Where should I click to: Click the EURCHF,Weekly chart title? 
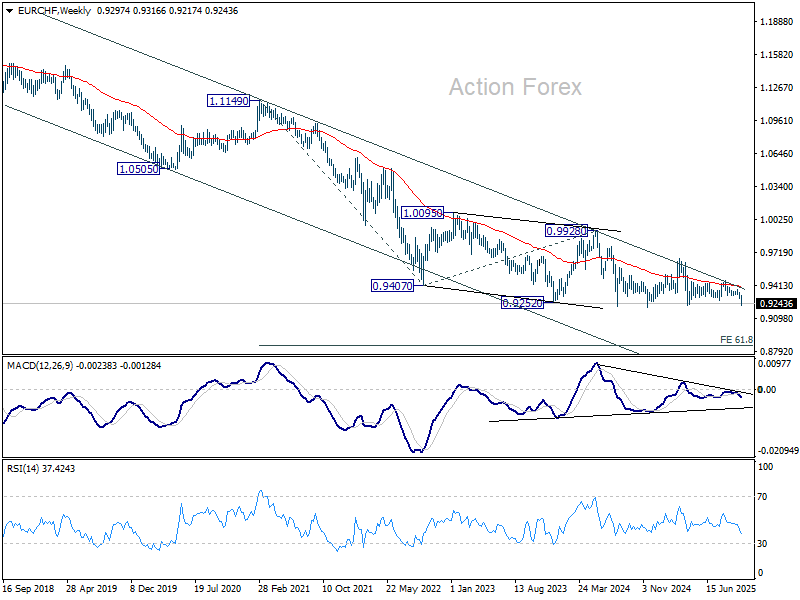click(54, 11)
